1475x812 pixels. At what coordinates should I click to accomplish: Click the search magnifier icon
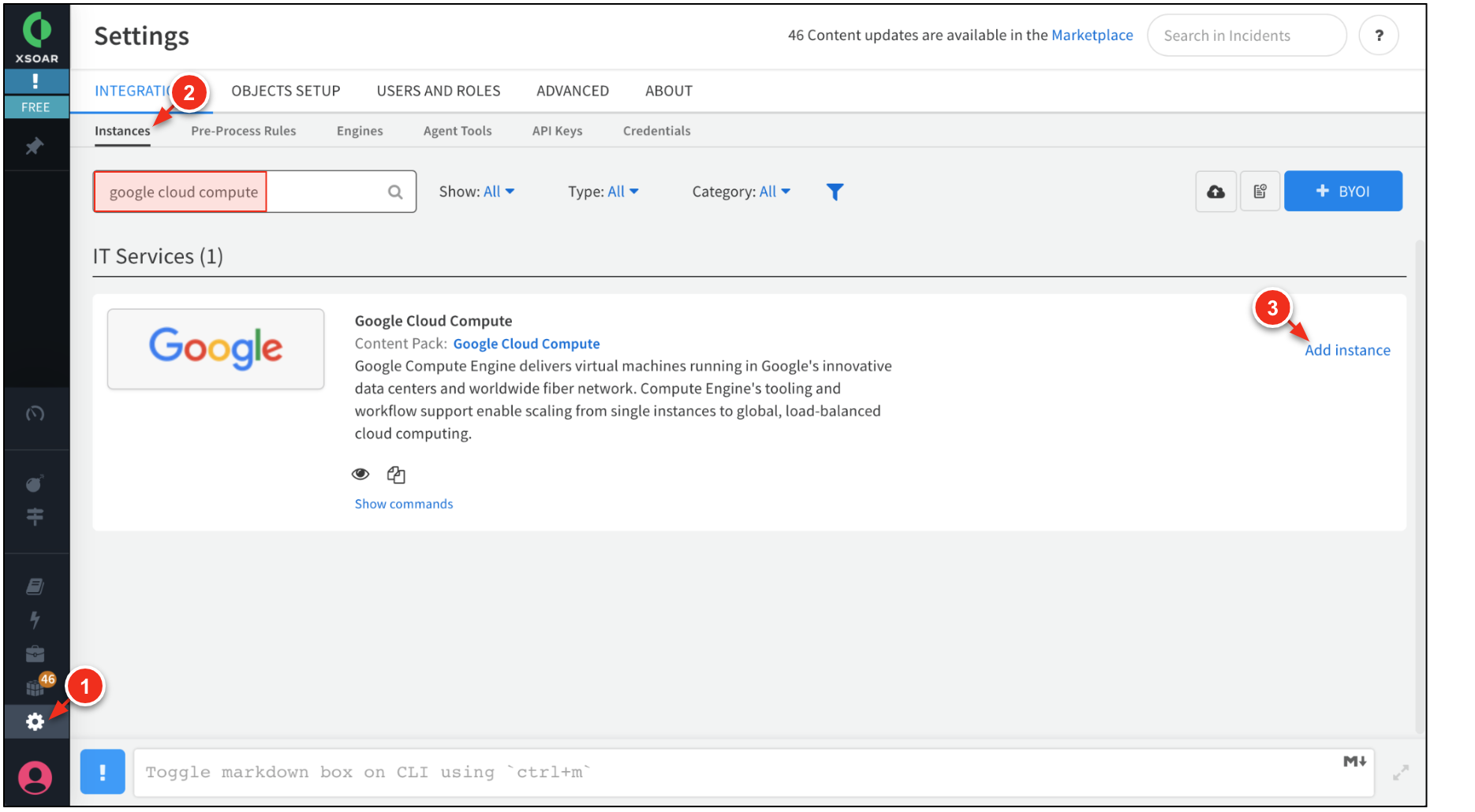pyautogui.click(x=395, y=192)
